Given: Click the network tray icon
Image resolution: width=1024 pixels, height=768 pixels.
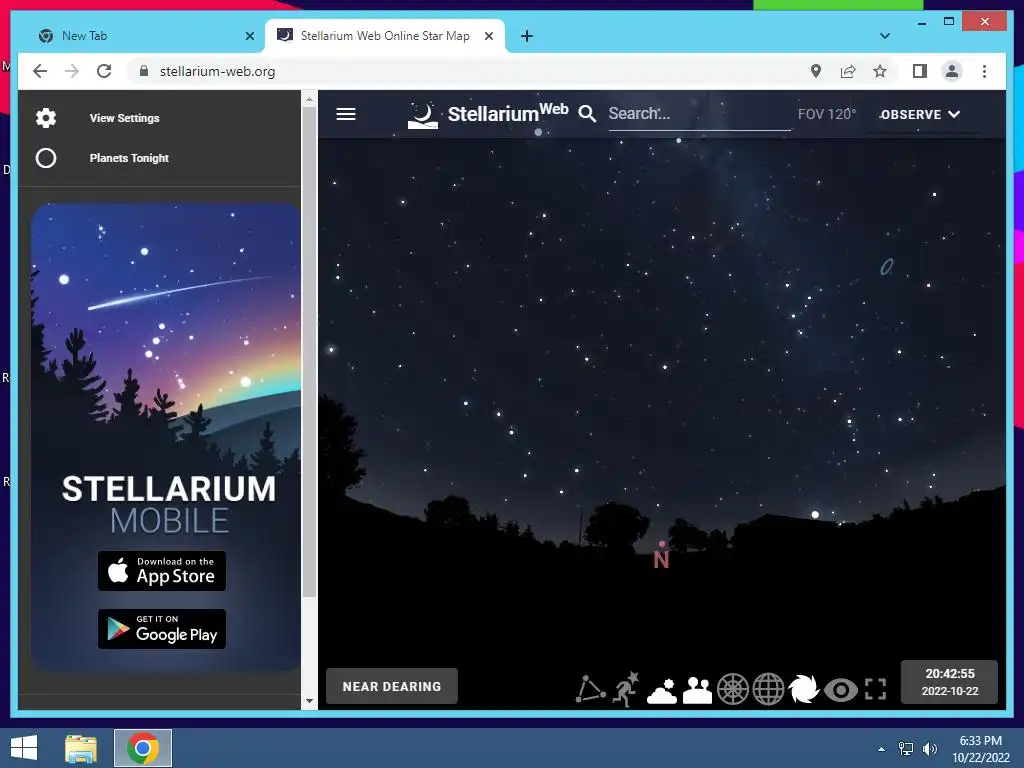Looking at the screenshot, I should tap(906, 749).
